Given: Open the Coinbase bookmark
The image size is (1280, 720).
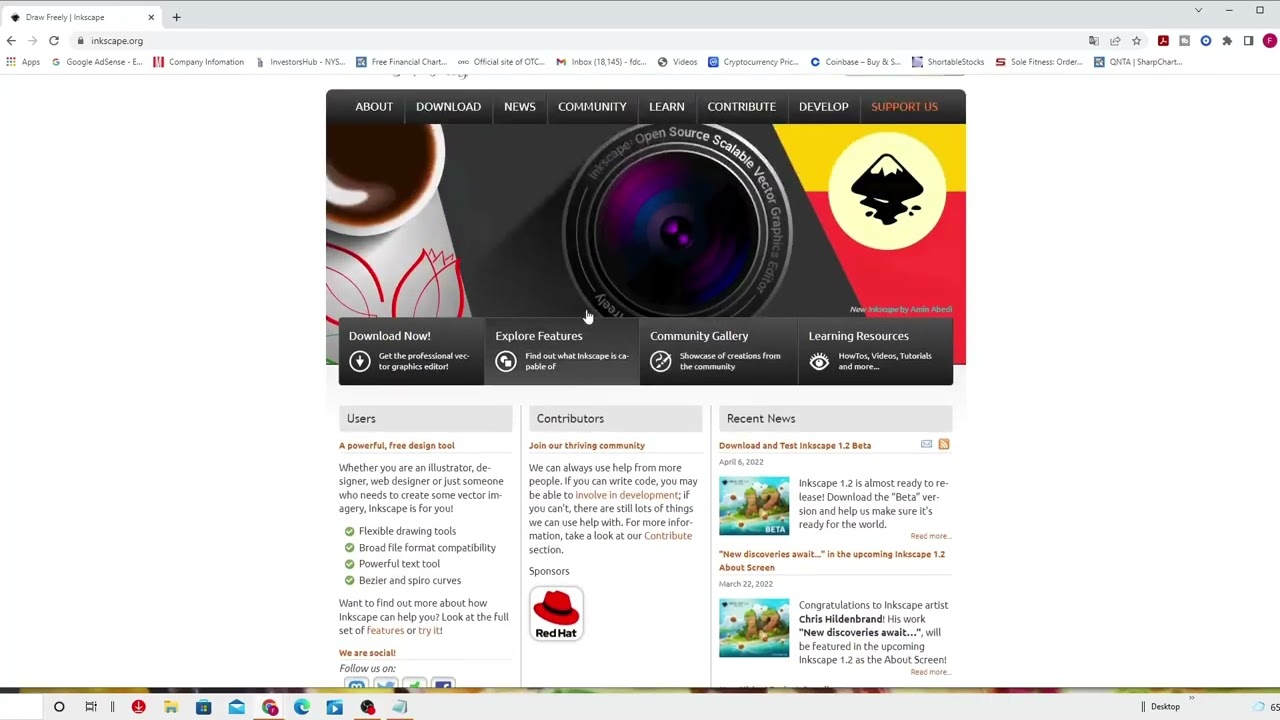Looking at the screenshot, I should [x=855, y=62].
